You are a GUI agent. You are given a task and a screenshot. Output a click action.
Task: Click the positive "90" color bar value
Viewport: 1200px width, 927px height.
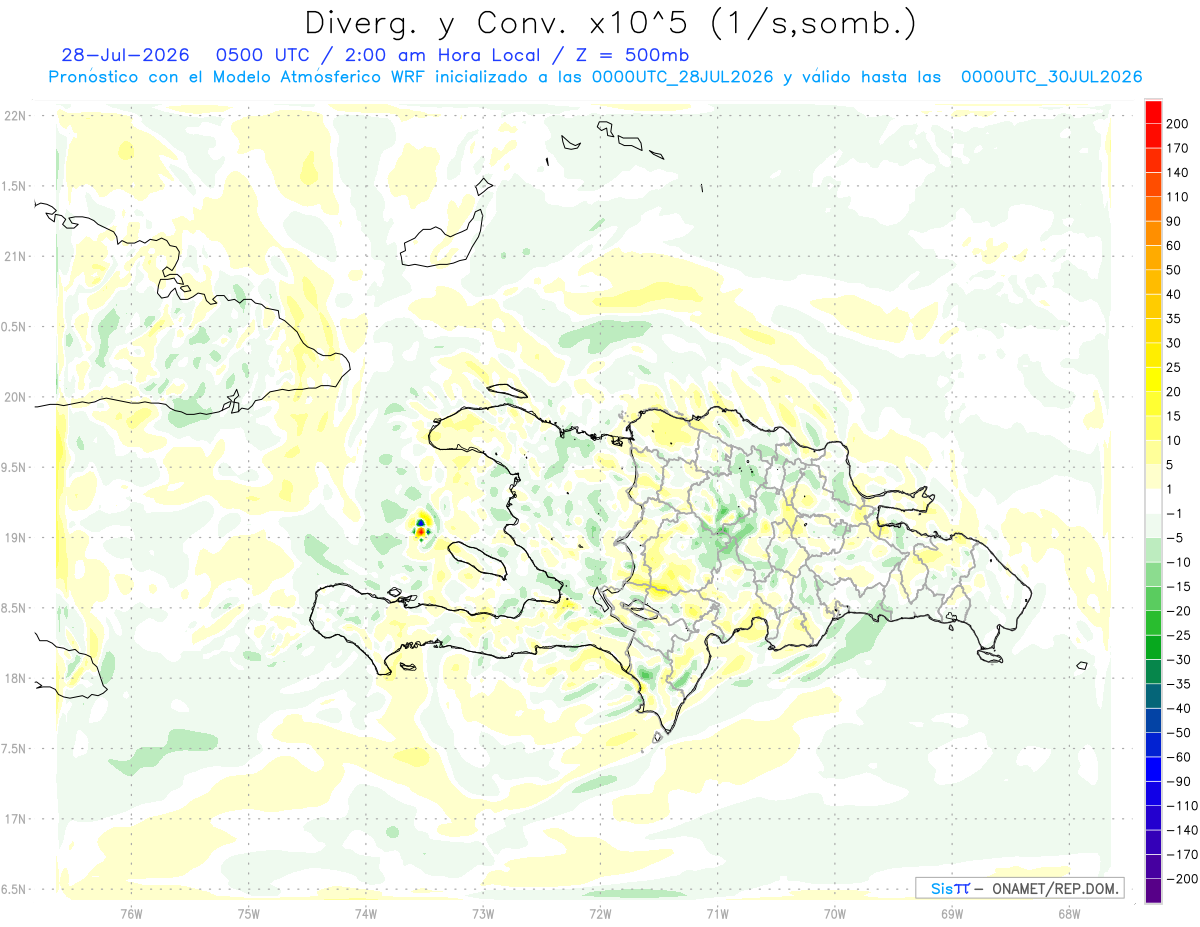1174,221
